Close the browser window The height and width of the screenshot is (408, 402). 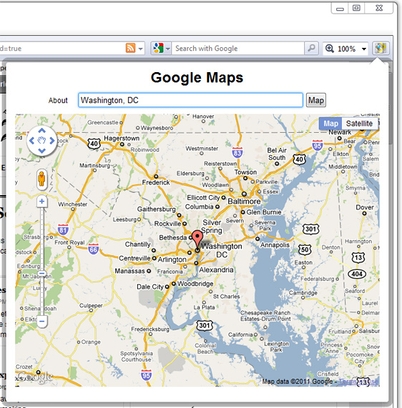[x=379, y=8]
